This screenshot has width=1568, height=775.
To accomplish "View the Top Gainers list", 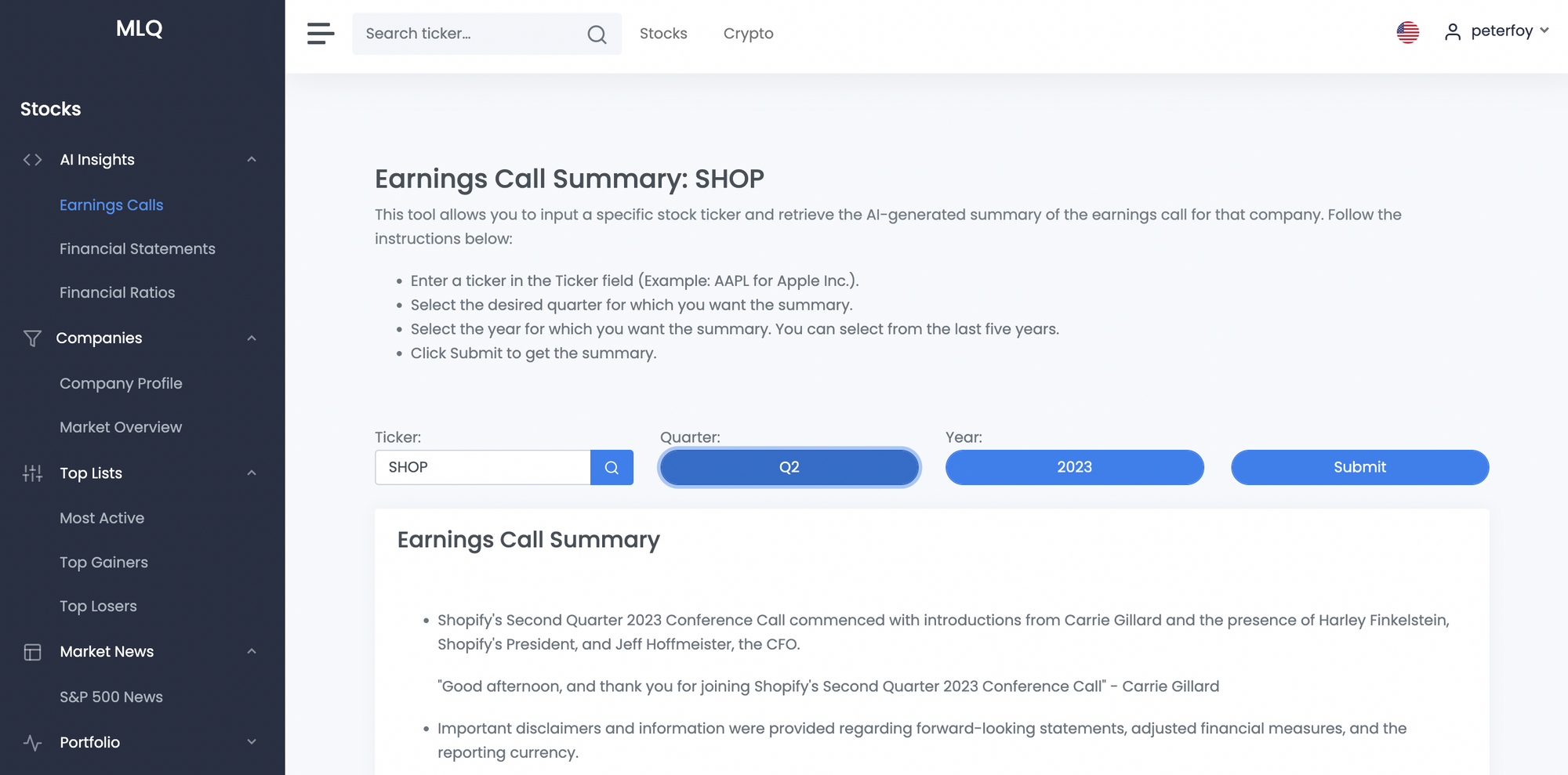I will point(103,563).
